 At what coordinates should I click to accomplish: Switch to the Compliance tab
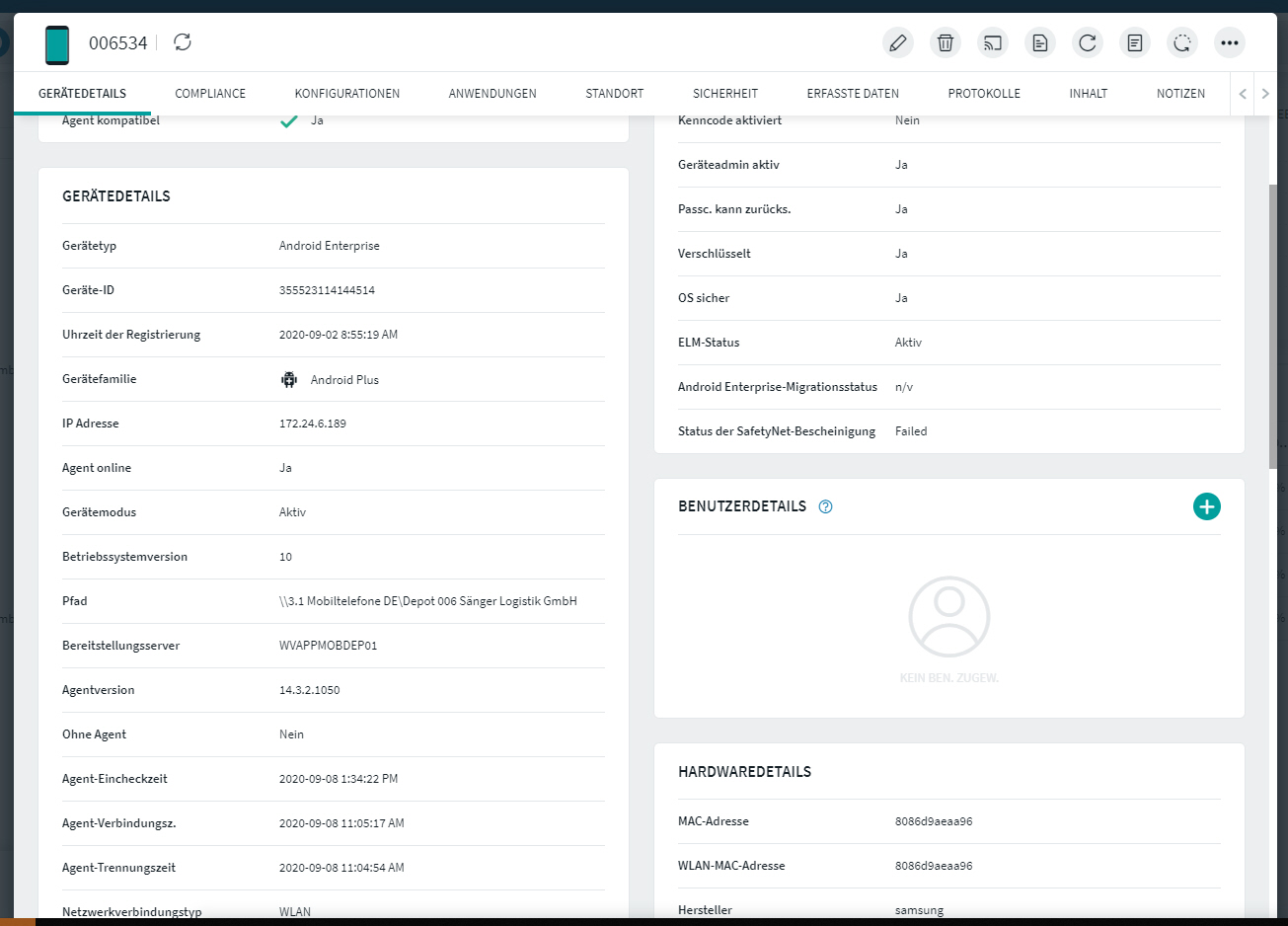click(210, 94)
